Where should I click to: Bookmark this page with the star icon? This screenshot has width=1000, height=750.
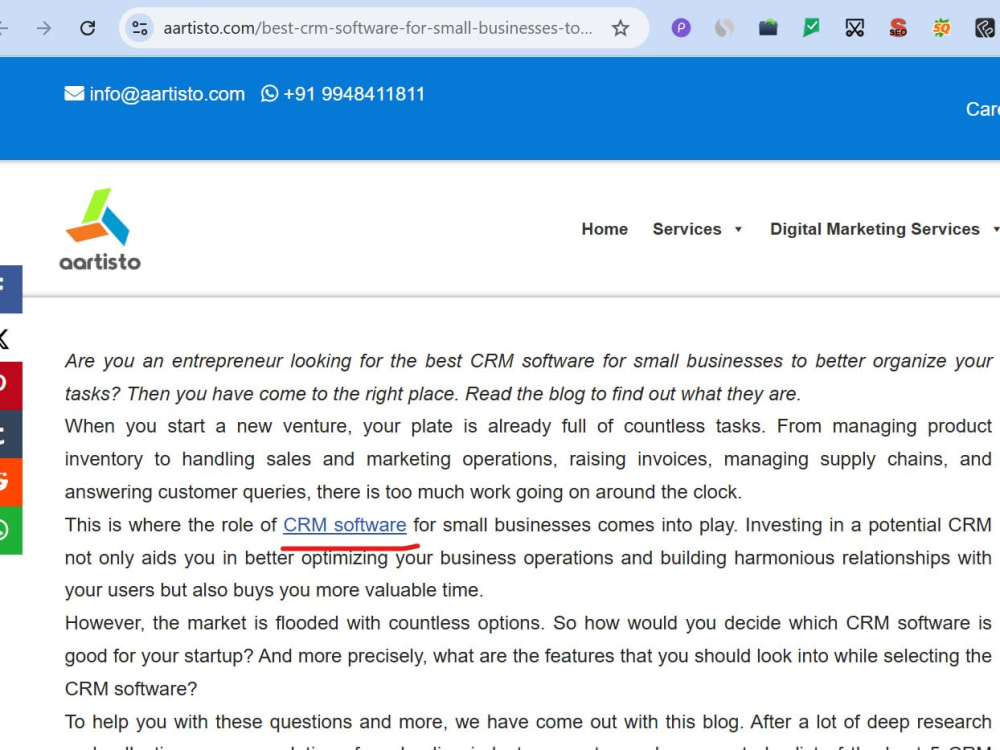620,28
